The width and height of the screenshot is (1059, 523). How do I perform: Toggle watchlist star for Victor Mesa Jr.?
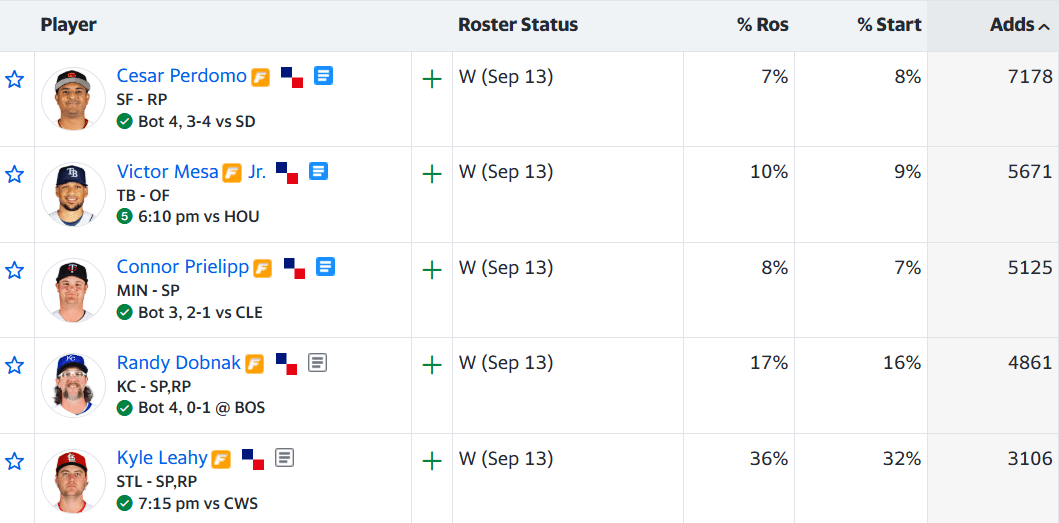tap(14, 175)
